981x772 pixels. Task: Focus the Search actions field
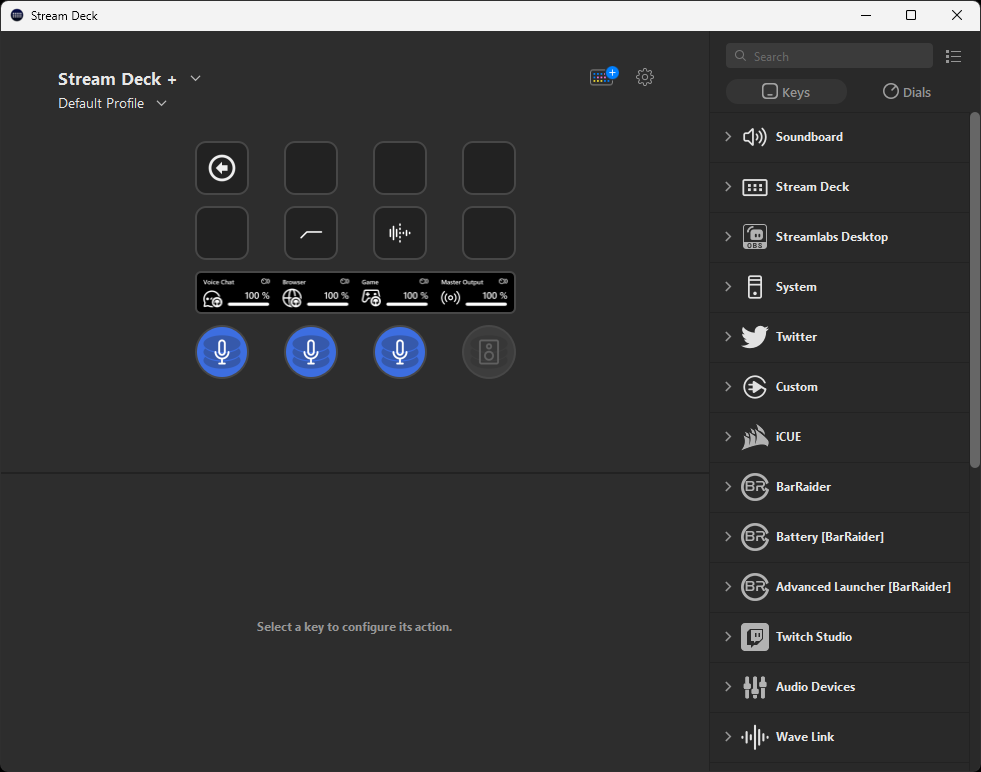[829, 56]
